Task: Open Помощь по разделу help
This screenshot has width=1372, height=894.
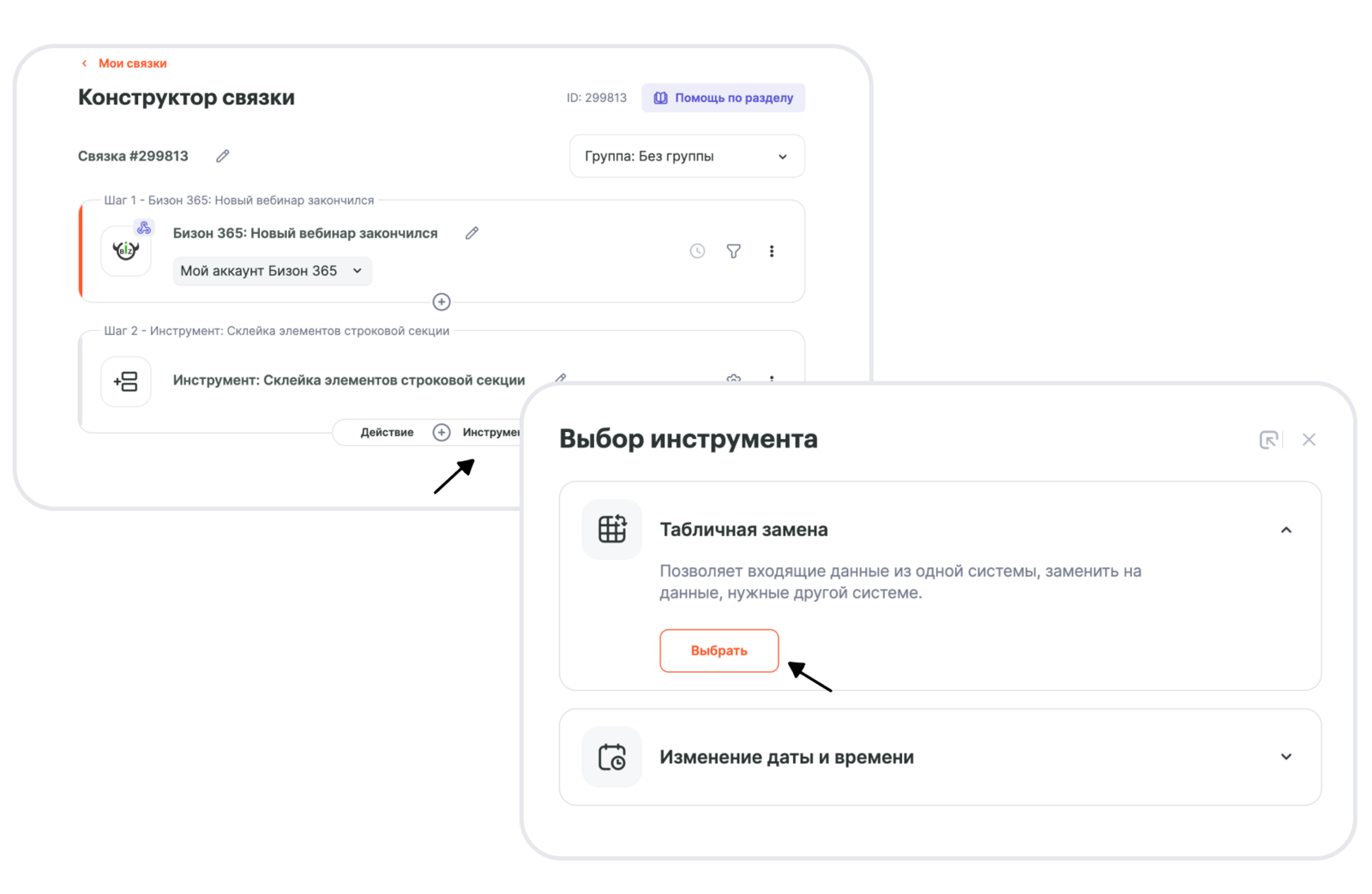Action: 724,98
